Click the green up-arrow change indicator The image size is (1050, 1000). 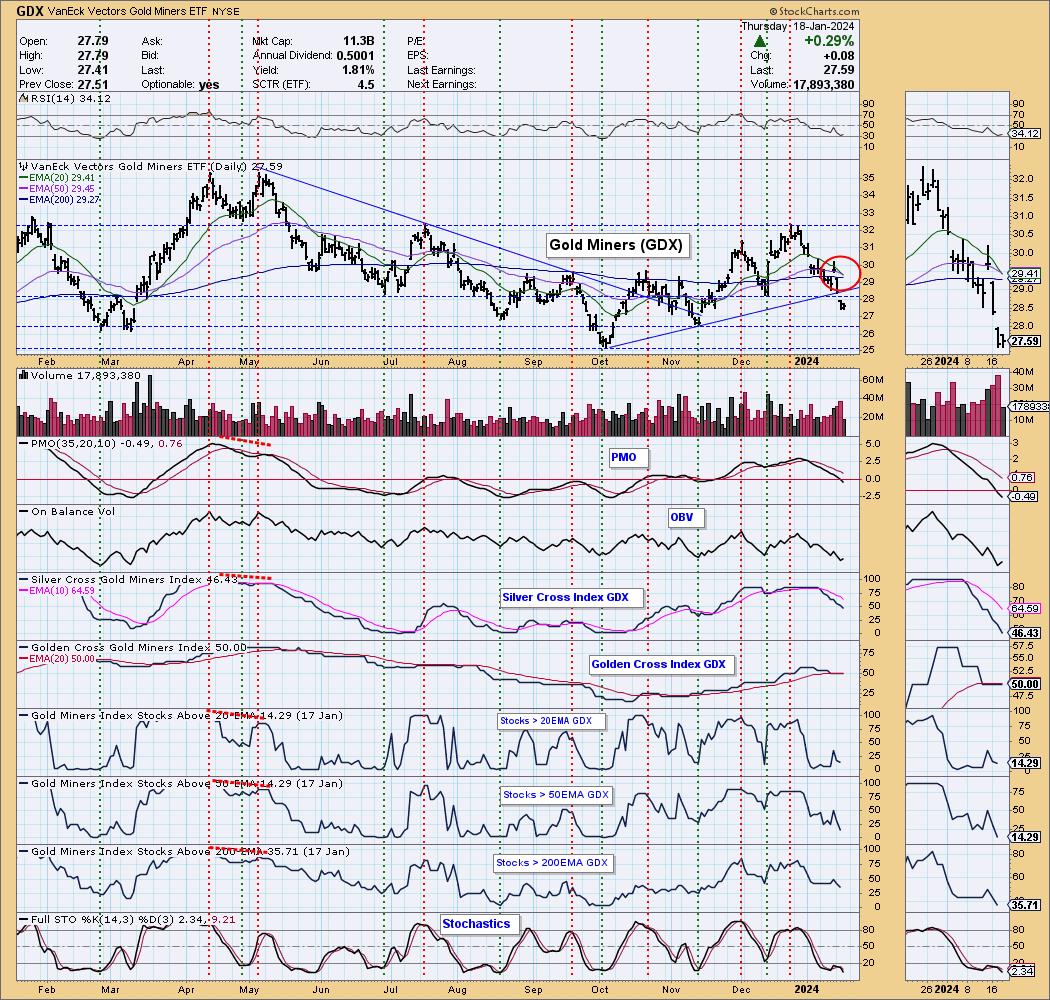760,41
